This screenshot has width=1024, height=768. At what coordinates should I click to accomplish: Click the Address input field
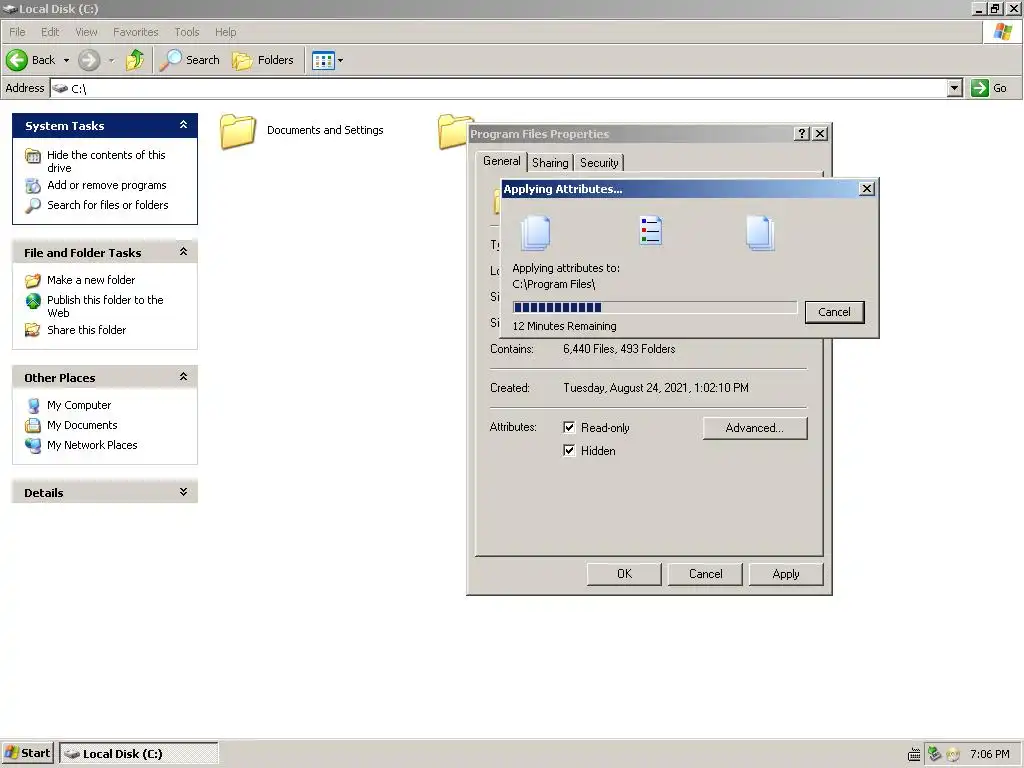click(x=500, y=88)
